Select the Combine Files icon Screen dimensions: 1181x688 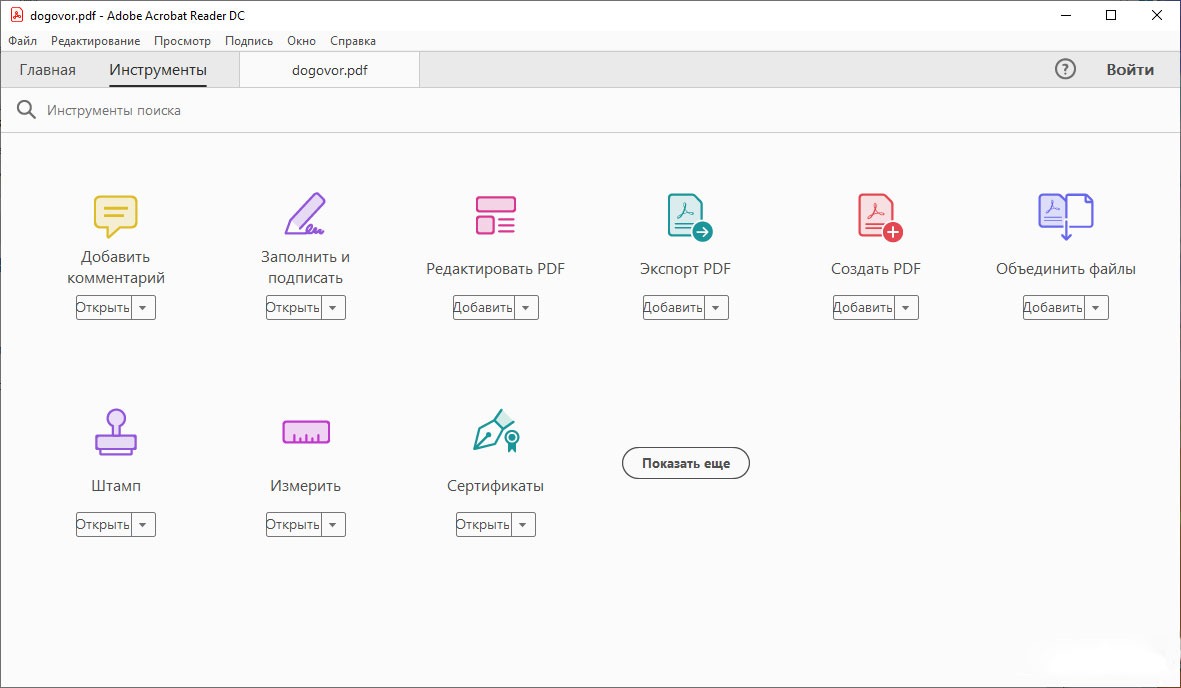tap(1065, 216)
